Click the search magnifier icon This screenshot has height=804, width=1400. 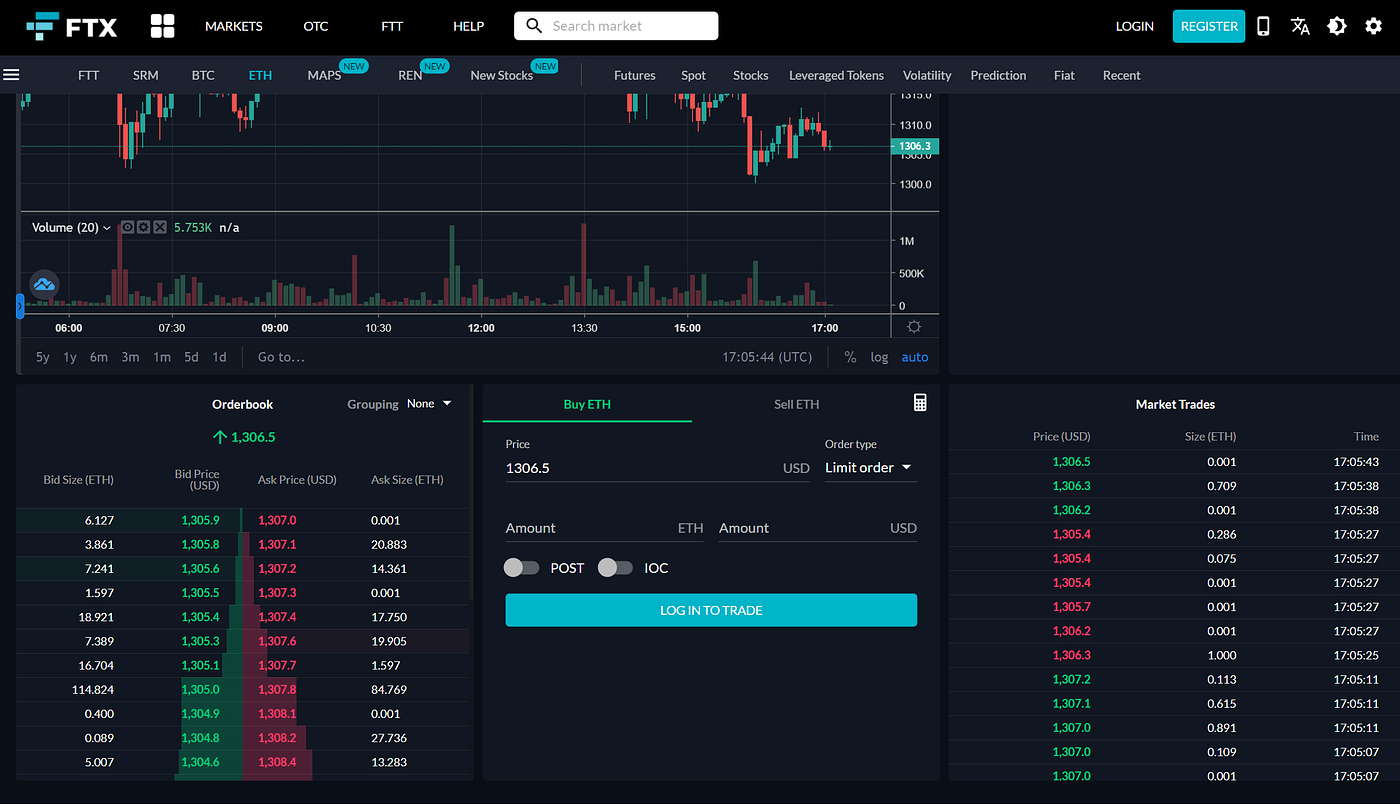534,26
